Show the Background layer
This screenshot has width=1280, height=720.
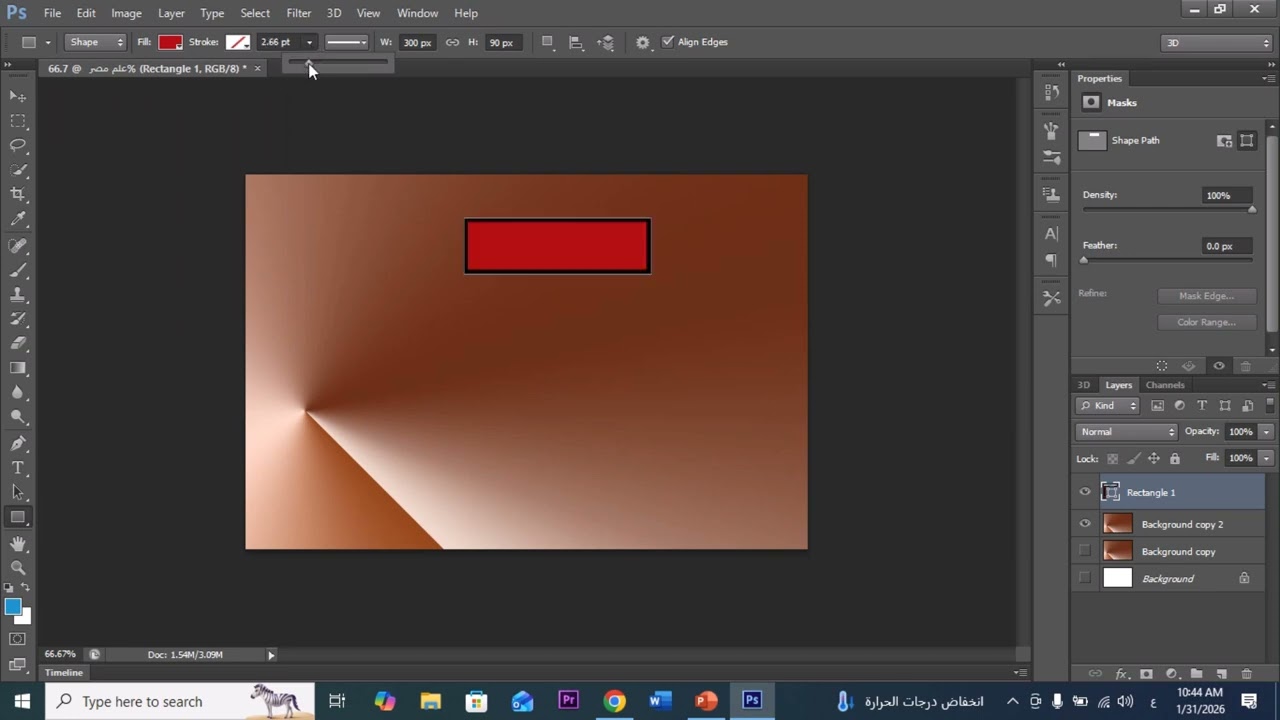1085,578
